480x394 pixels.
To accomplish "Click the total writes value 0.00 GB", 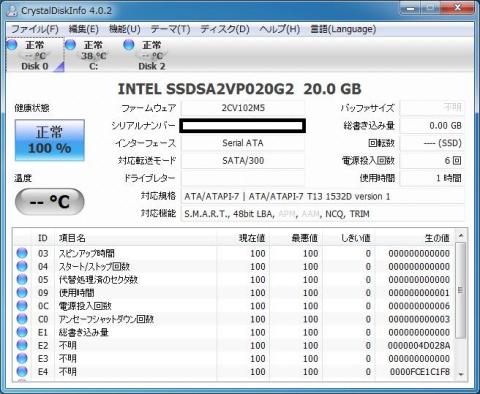I will pyautogui.click(x=432, y=126).
